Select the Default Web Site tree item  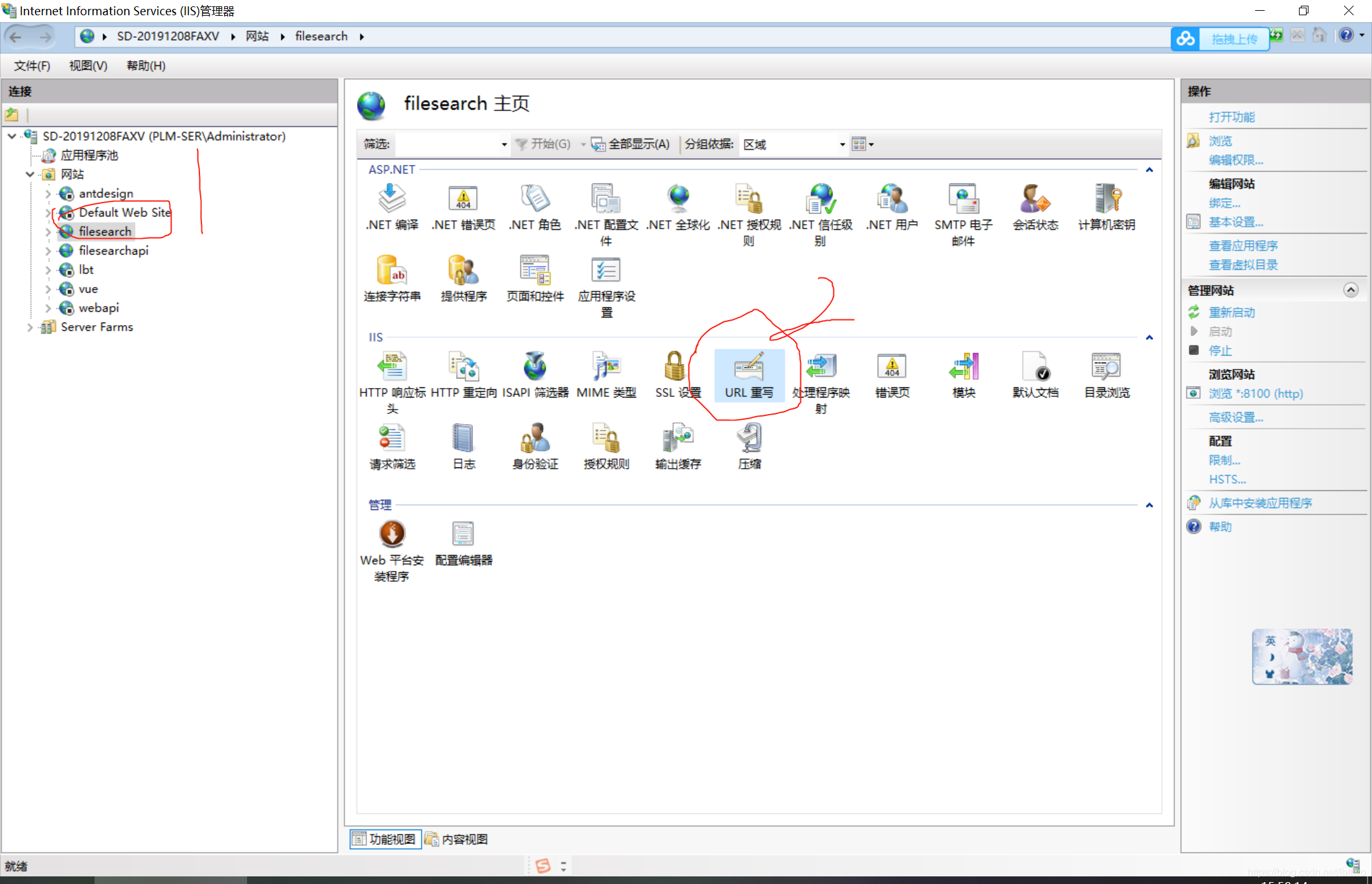pos(124,213)
